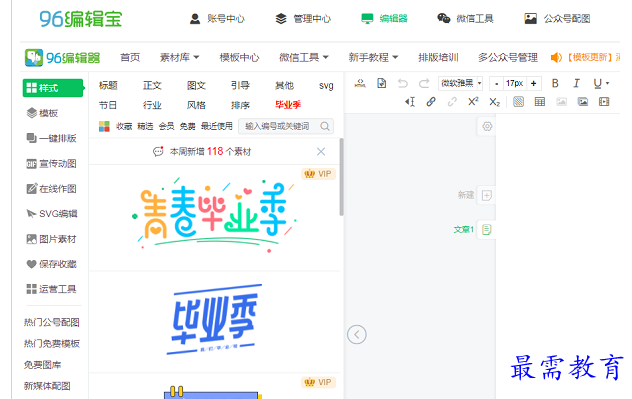Click the background pattern icon
632x399 pixels.
[519, 102]
